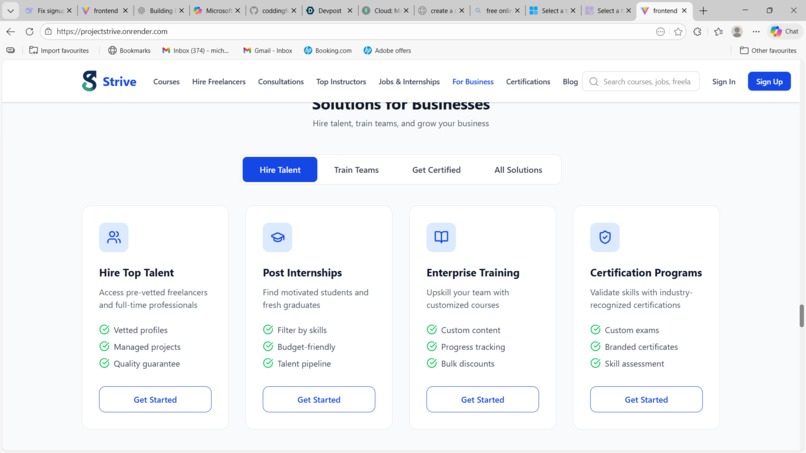806x453 pixels.
Task: Open Other favourites folder
Action: (x=768, y=50)
